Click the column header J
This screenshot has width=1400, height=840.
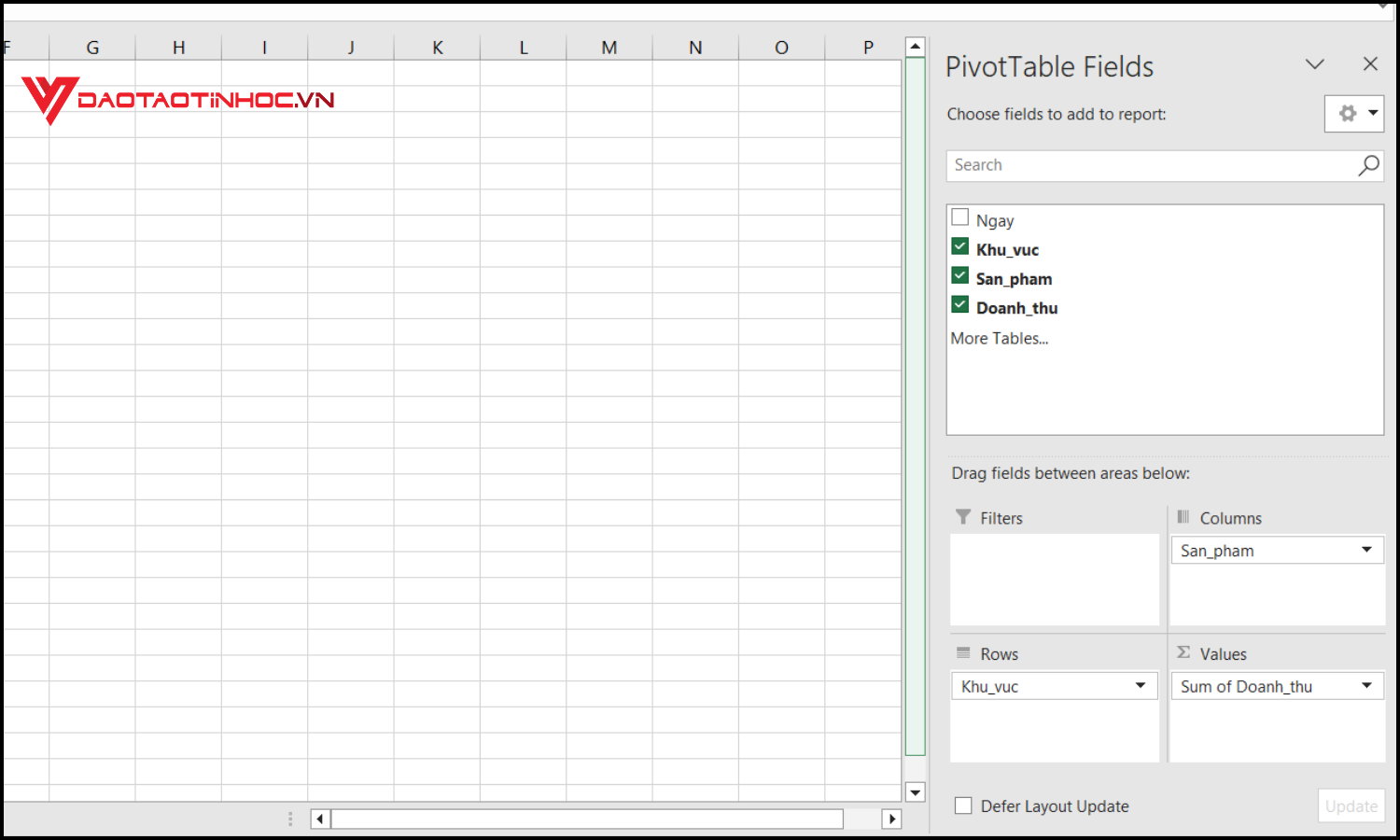(x=350, y=46)
